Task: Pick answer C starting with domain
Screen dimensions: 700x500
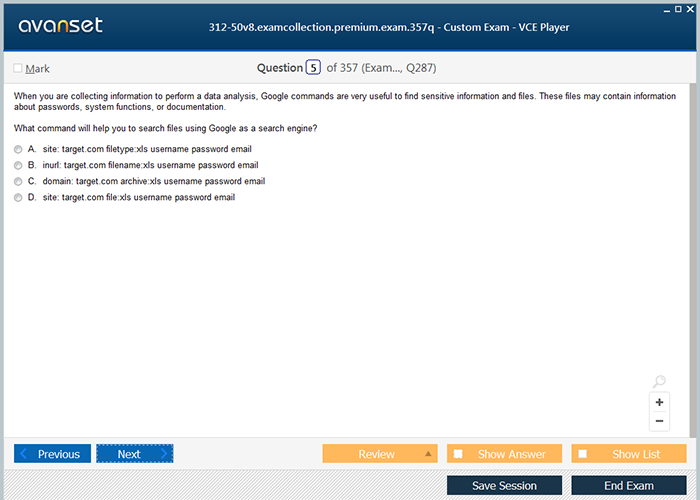Action: coord(18,182)
